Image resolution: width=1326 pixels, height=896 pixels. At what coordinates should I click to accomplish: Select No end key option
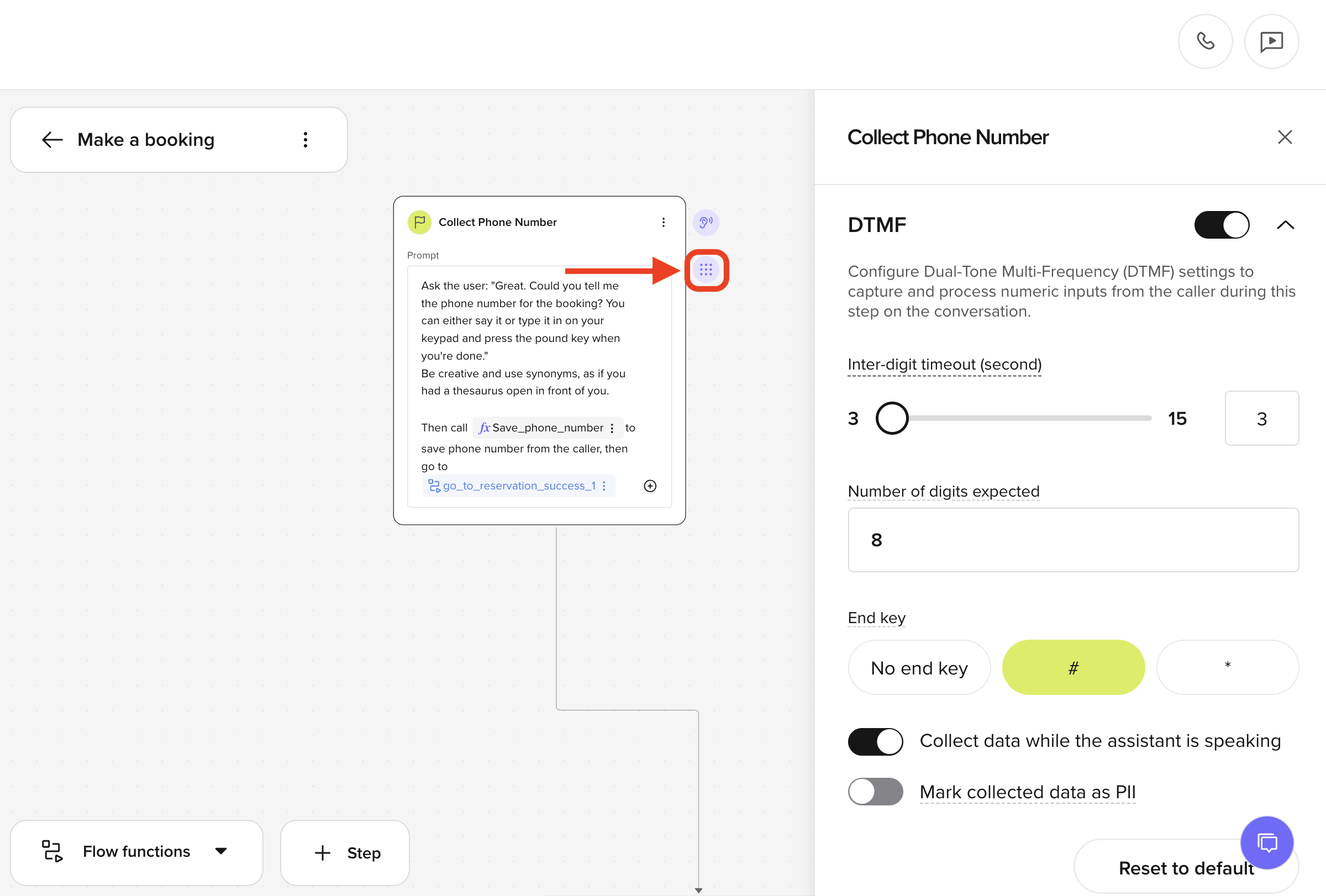[919, 668]
